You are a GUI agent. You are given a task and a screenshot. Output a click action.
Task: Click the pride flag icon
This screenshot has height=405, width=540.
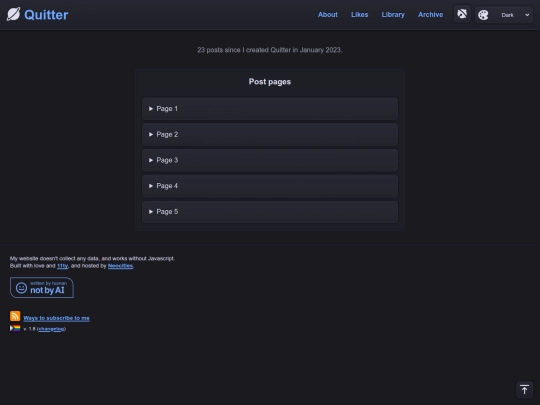click(15, 328)
